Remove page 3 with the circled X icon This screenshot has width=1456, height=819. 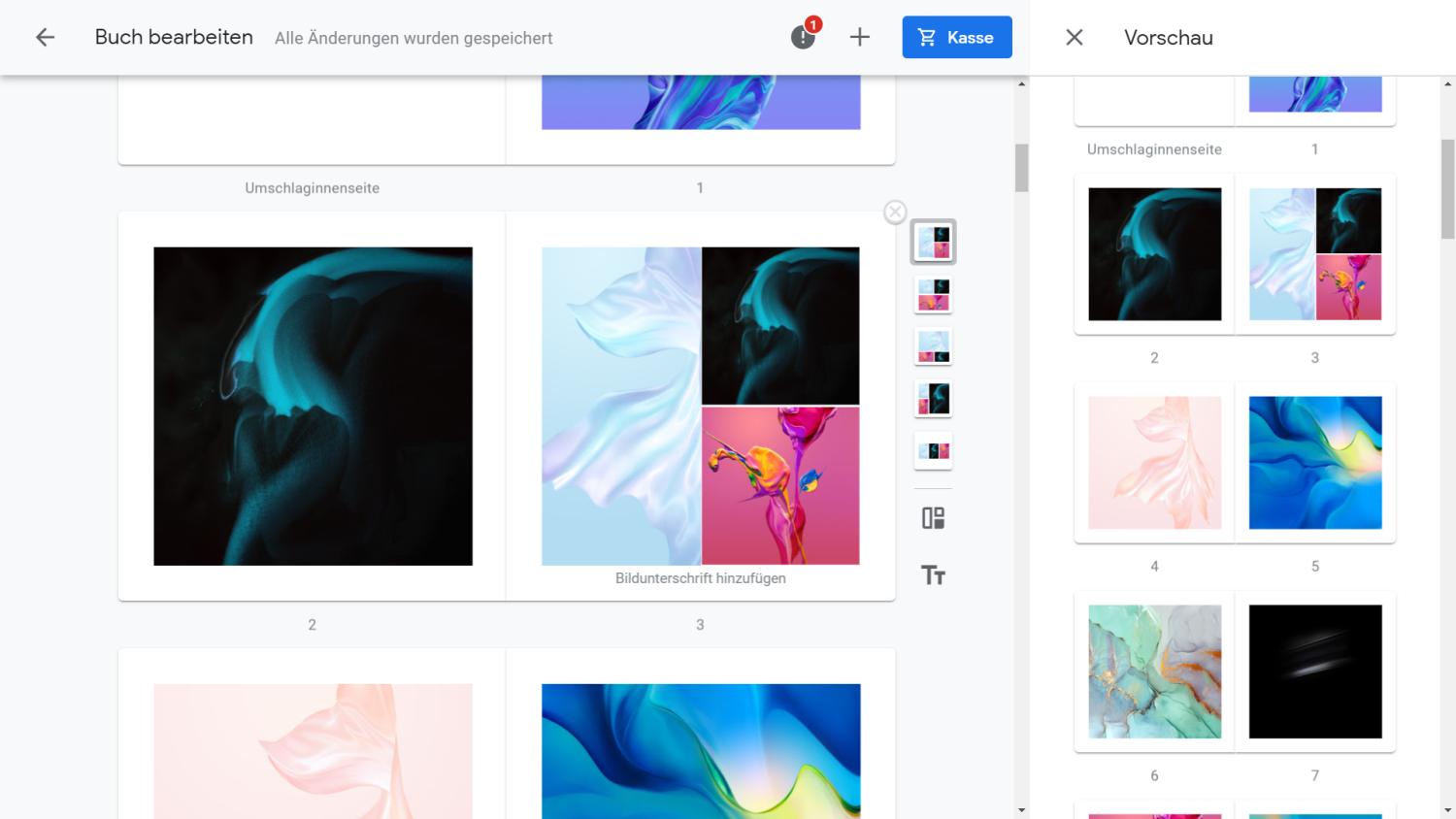(895, 212)
